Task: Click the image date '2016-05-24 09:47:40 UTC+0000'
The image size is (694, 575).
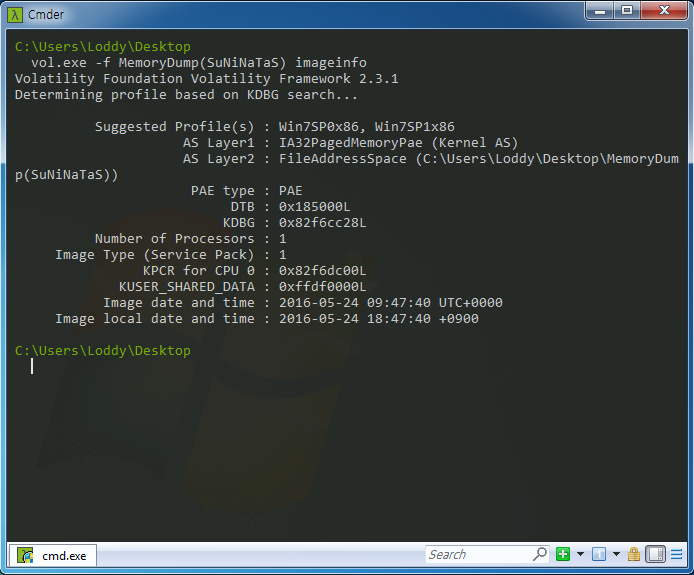Action: 391,303
